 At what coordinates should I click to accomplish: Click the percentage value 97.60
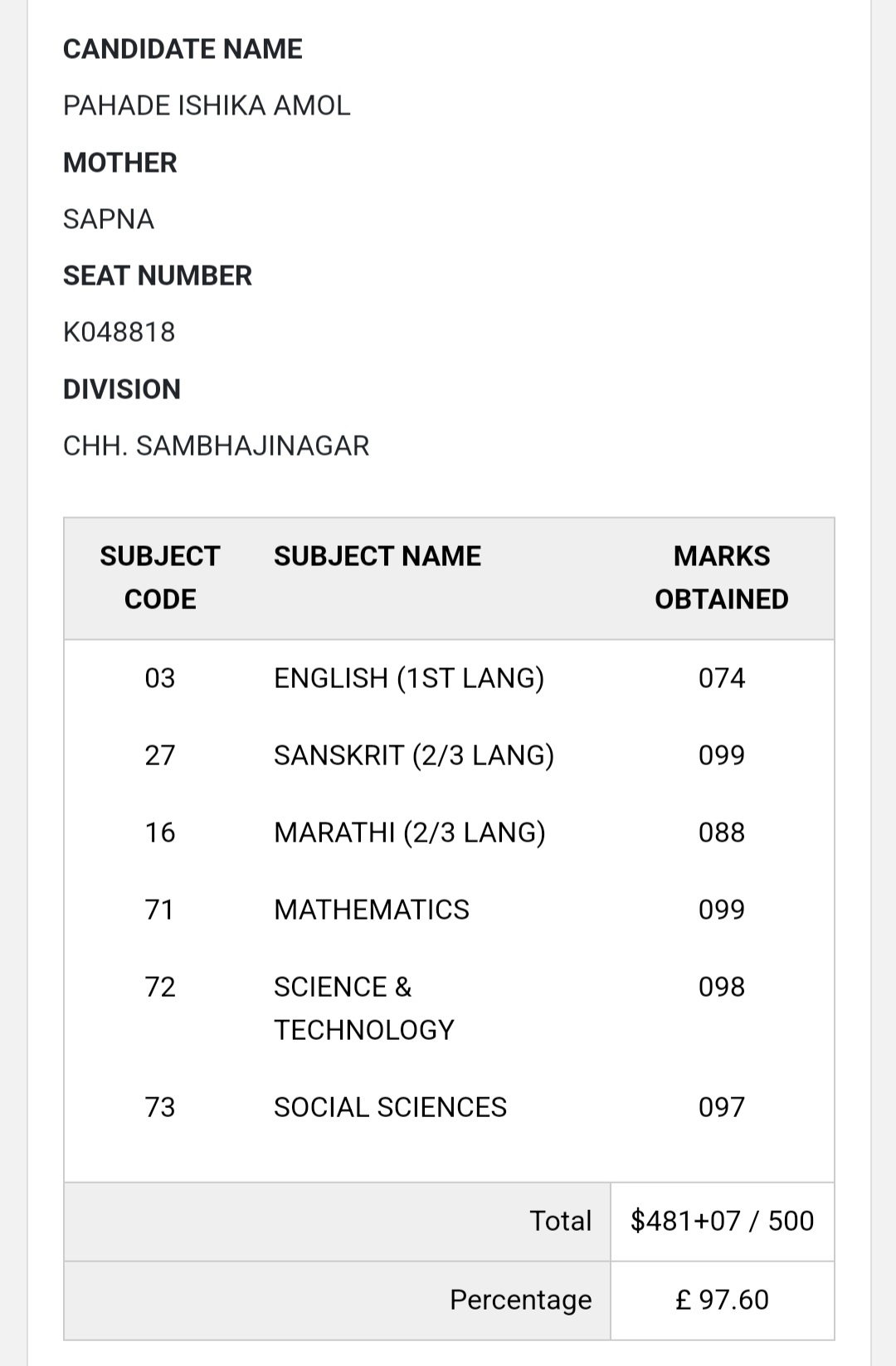(x=723, y=1300)
